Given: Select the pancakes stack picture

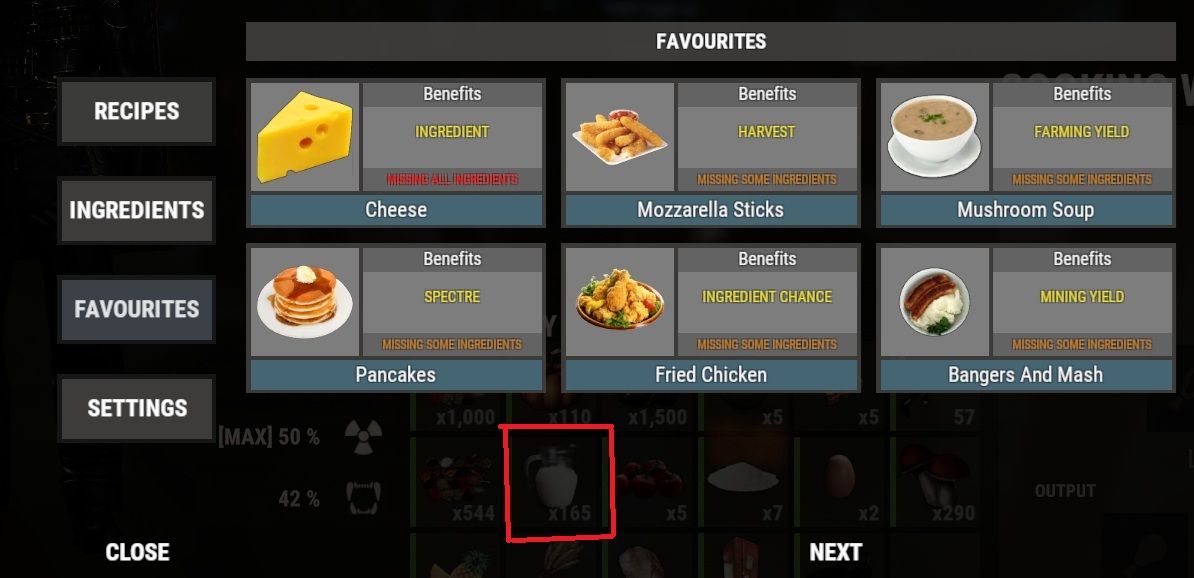Looking at the screenshot, I should coord(305,302).
